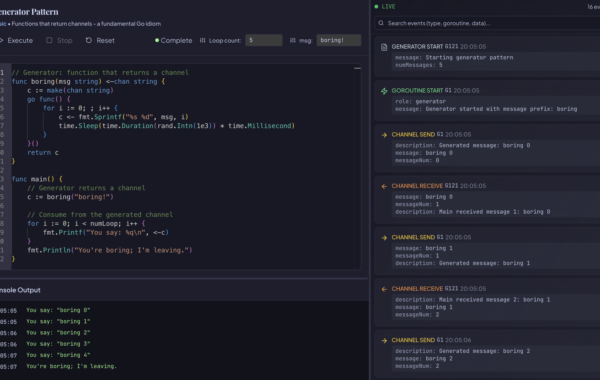Click the arrow icon of CHANNEL SEND 'boring 1'
The image size is (600, 380).
(384, 238)
